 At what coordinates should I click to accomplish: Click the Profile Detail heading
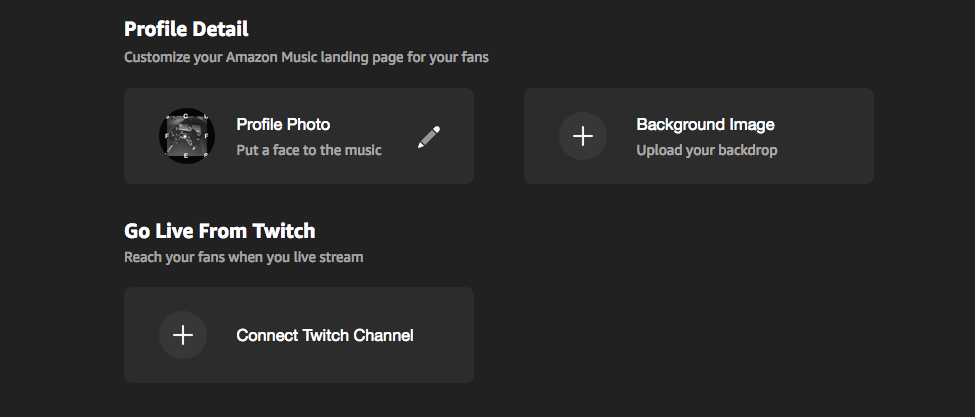tap(186, 29)
